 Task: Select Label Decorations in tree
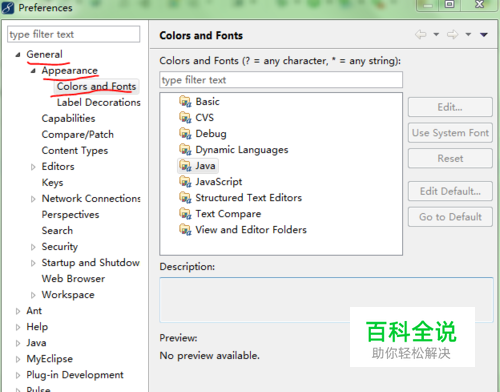pos(99,102)
